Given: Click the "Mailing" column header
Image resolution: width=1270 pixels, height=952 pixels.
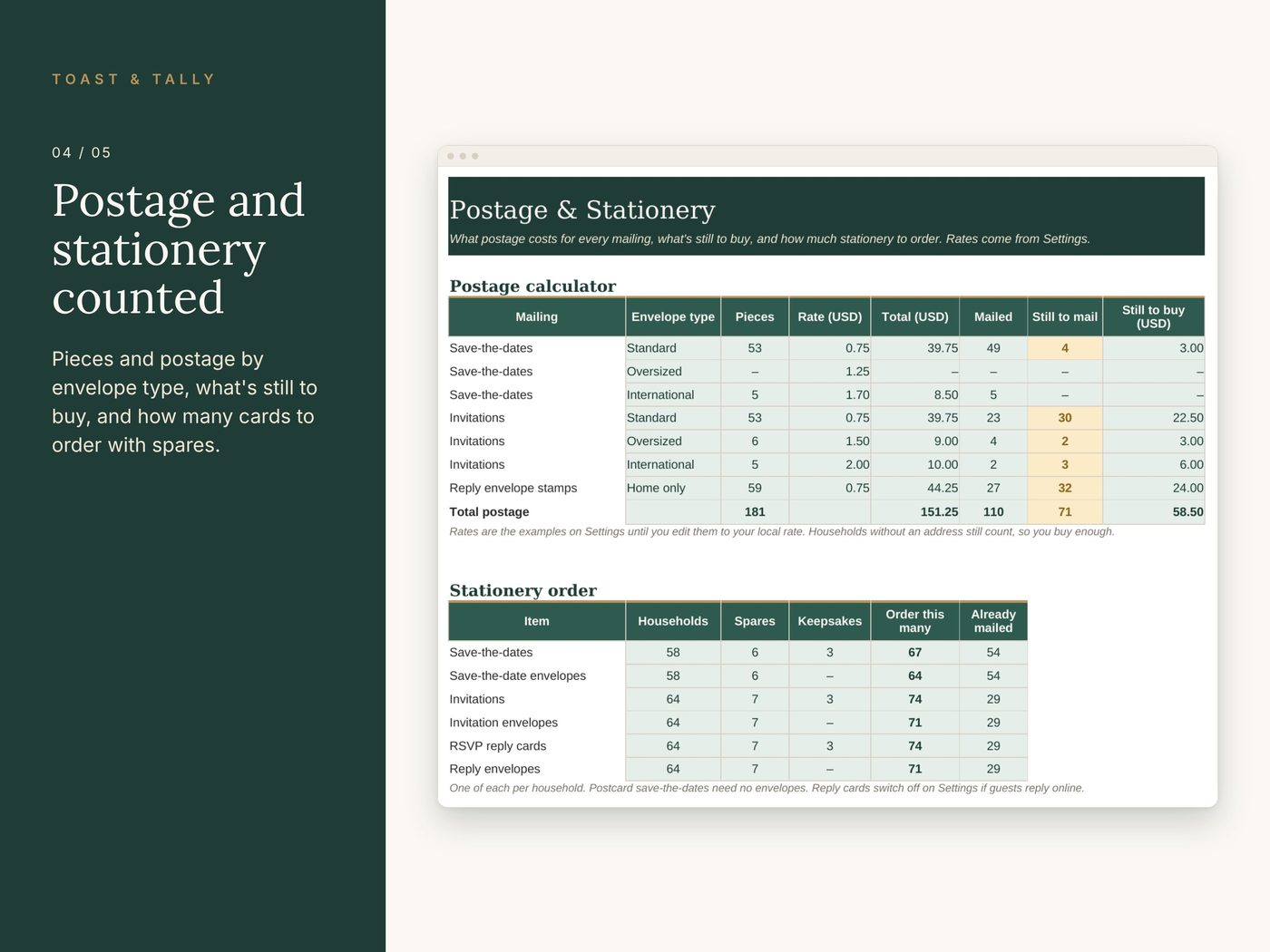Looking at the screenshot, I should click(537, 316).
